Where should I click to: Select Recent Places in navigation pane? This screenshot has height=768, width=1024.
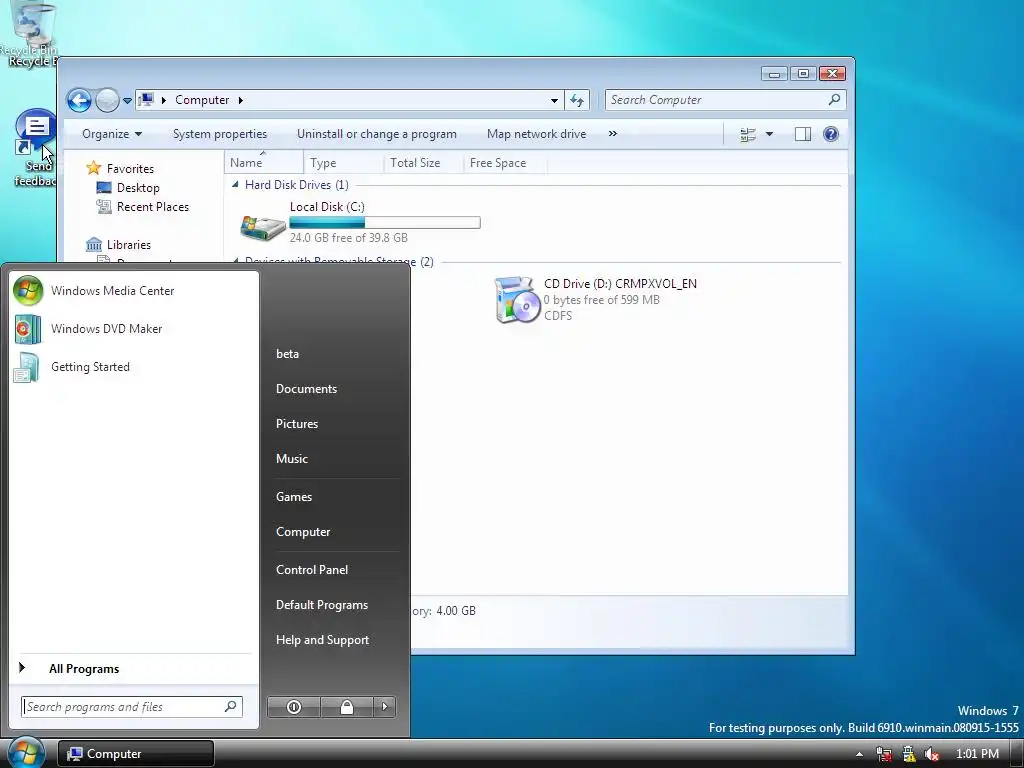pos(152,206)
